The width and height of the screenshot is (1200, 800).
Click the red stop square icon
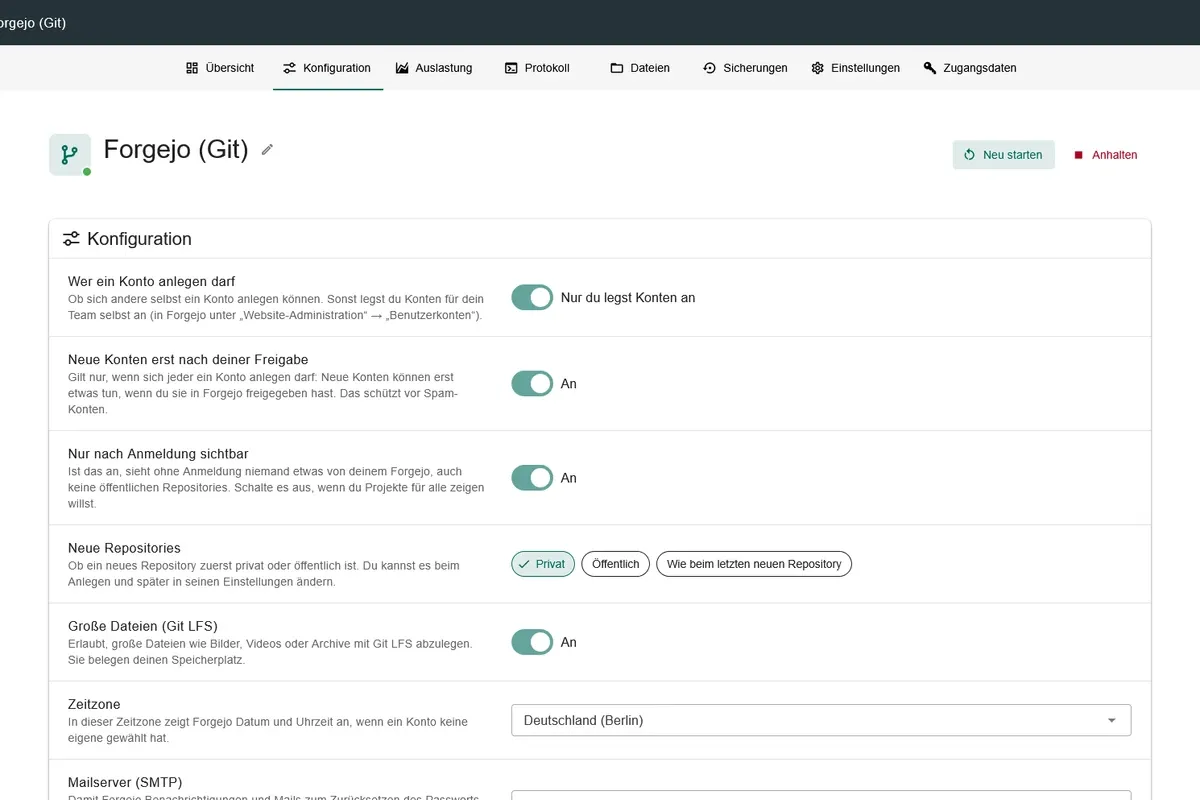[x=1079, y=155]
